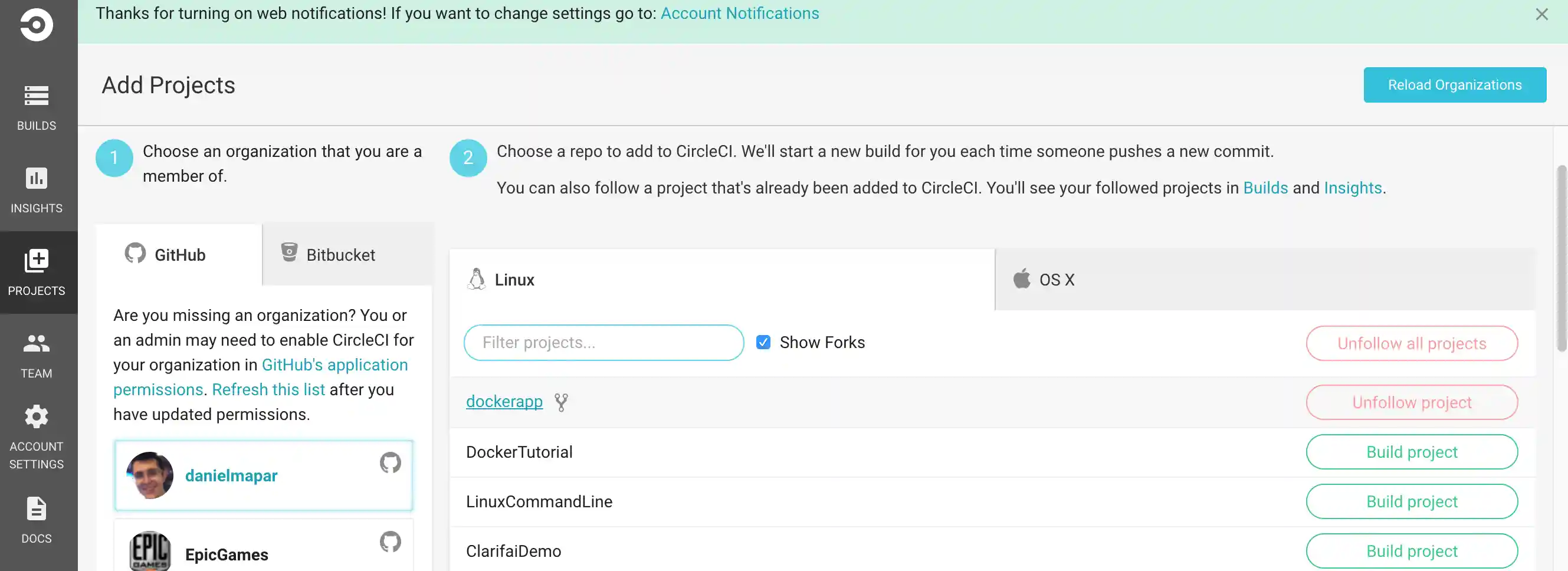Dismiss the web notifications banner
This screenshot has height=571, width=1568.
click(1541, 14)
